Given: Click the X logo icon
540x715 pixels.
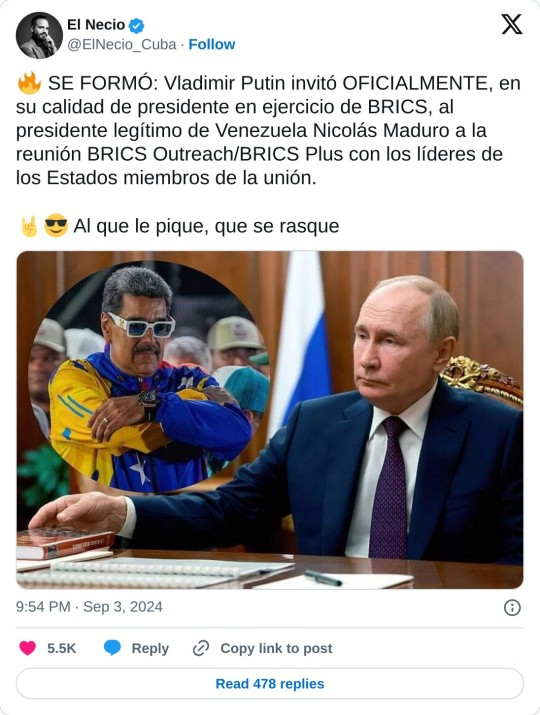Looking at the screenshot, I should point(512,24).
